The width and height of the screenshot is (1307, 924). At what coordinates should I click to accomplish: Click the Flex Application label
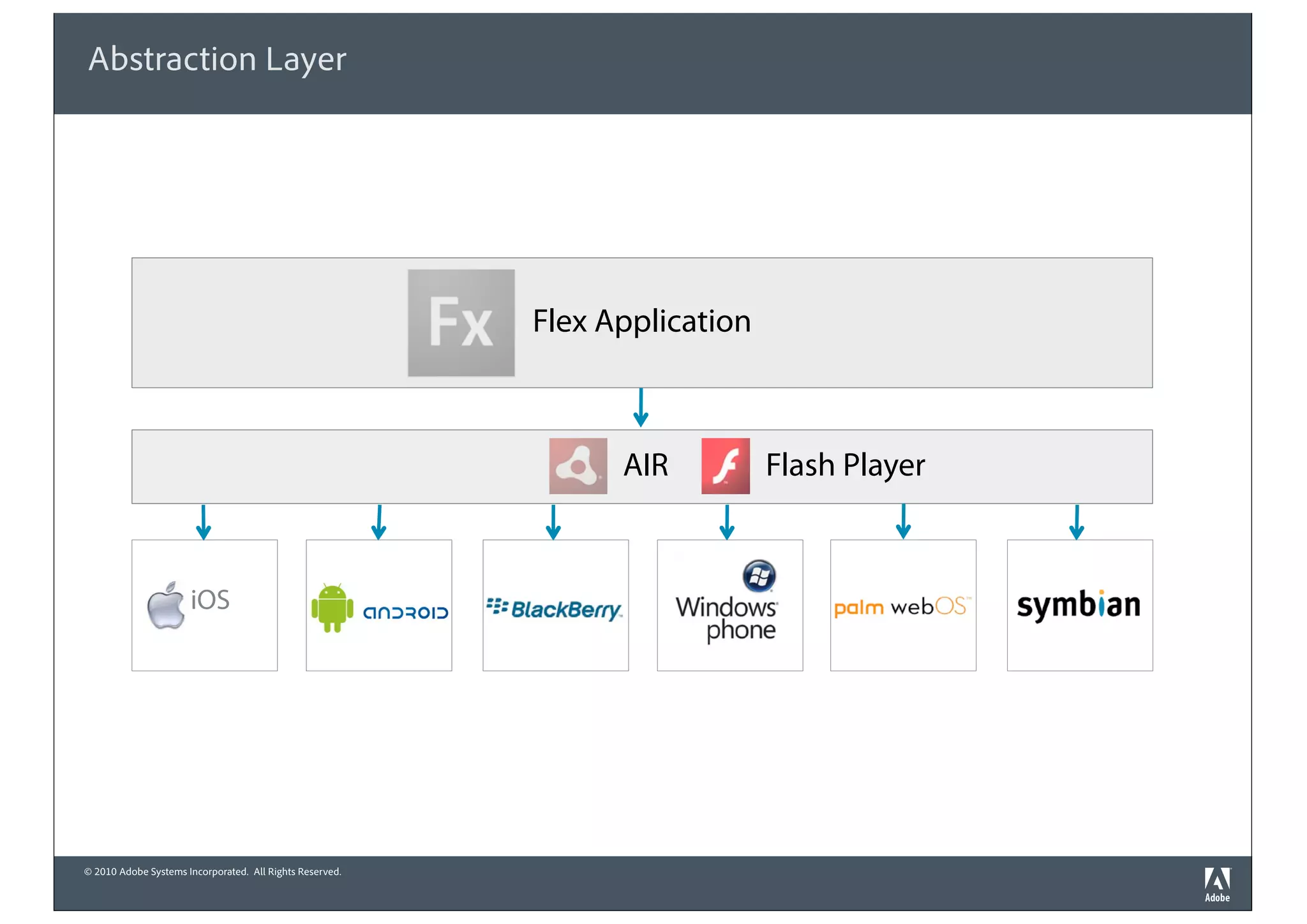coord(641,321)
